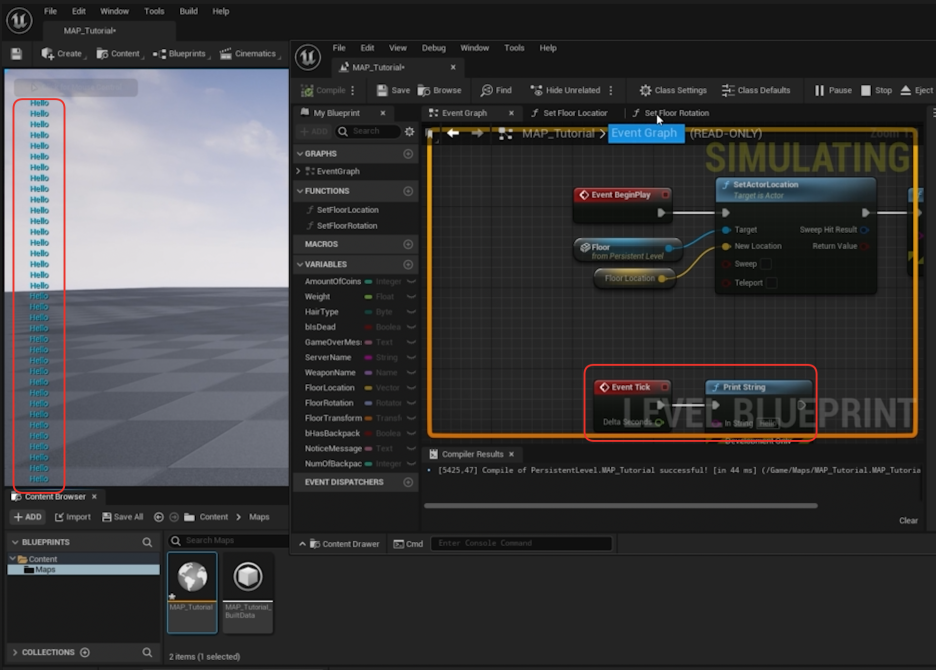Select the Event Graph tab
This screenshot has width=936, height=670.
[x=464, y=113]
